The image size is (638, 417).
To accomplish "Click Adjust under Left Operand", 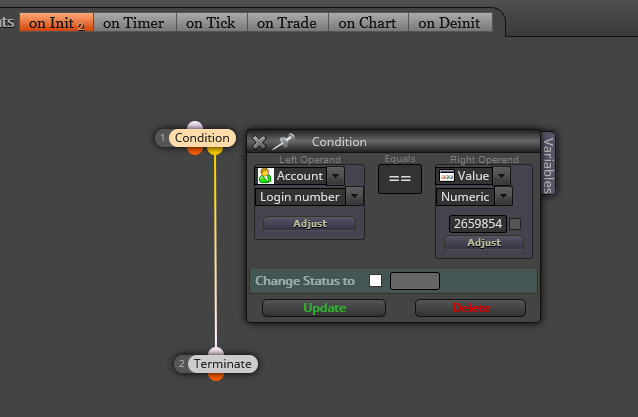I will pos(309,224).
